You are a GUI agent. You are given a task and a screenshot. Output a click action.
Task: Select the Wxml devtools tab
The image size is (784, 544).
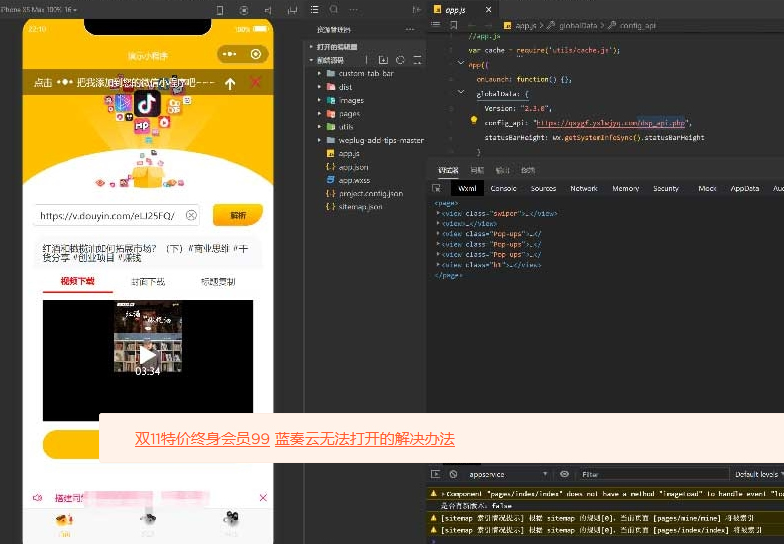point(467,188)
